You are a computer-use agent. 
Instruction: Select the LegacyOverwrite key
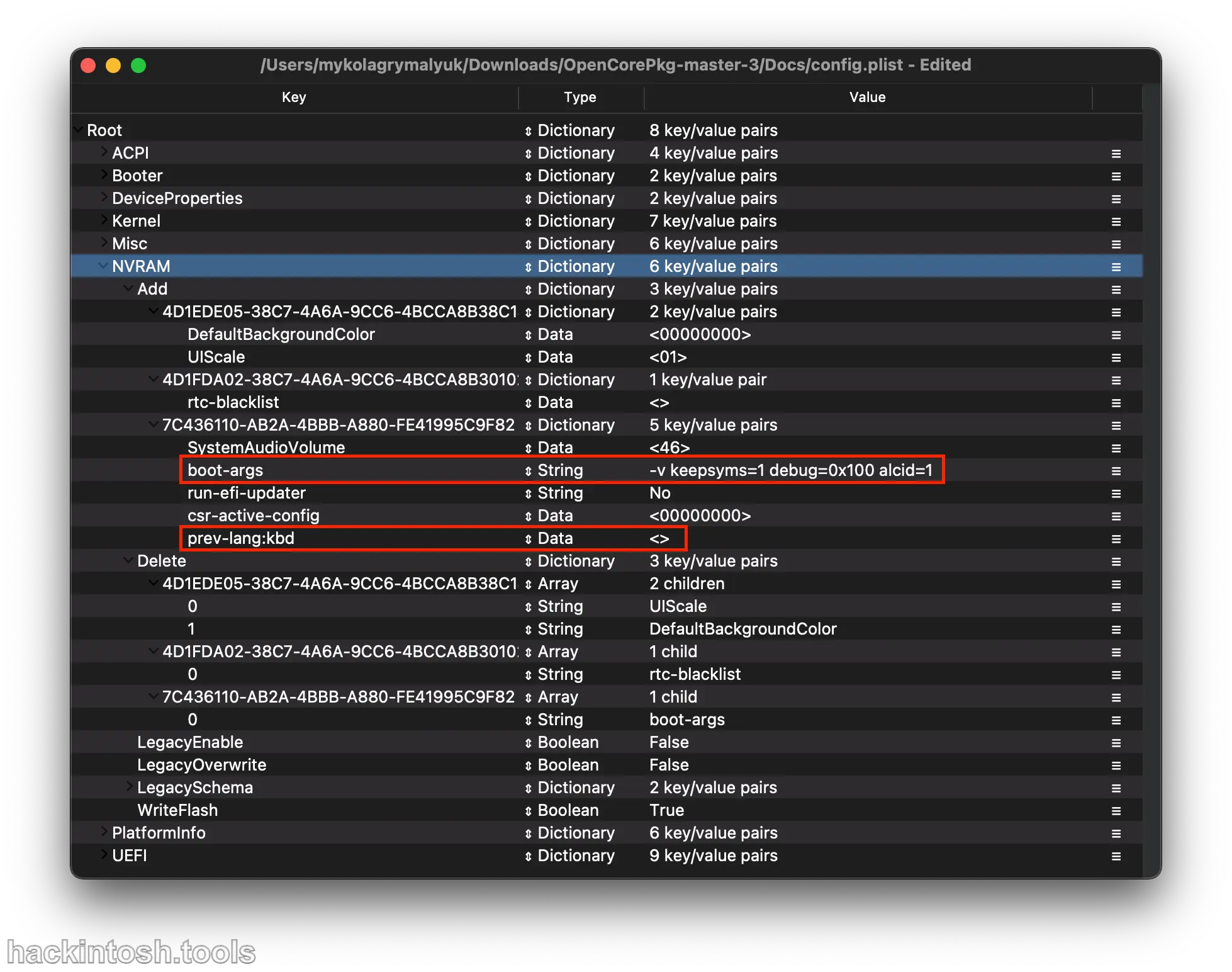click(x=201, y=765)
